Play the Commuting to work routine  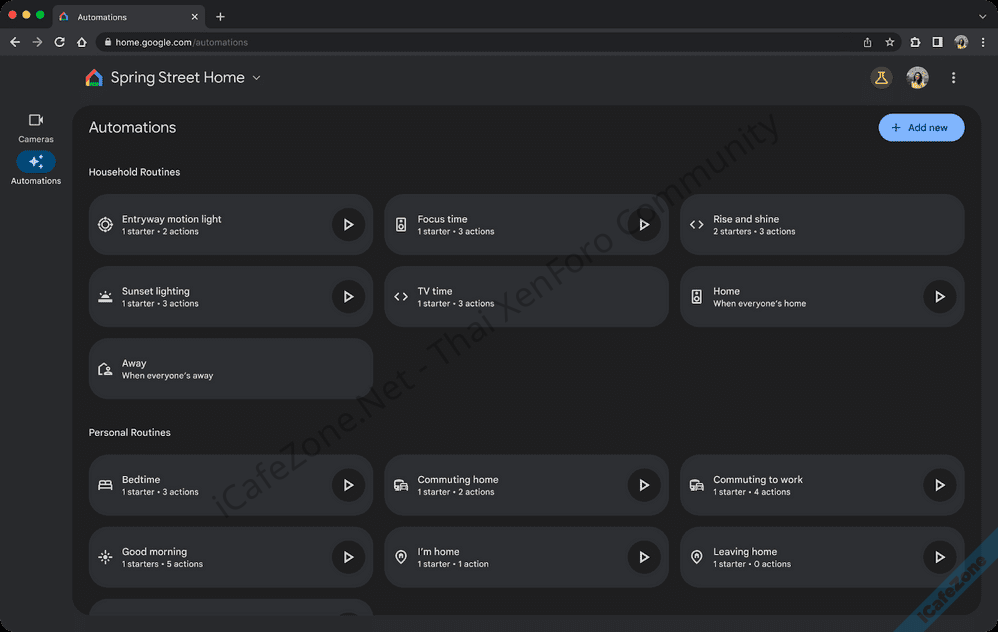point(939,485)
